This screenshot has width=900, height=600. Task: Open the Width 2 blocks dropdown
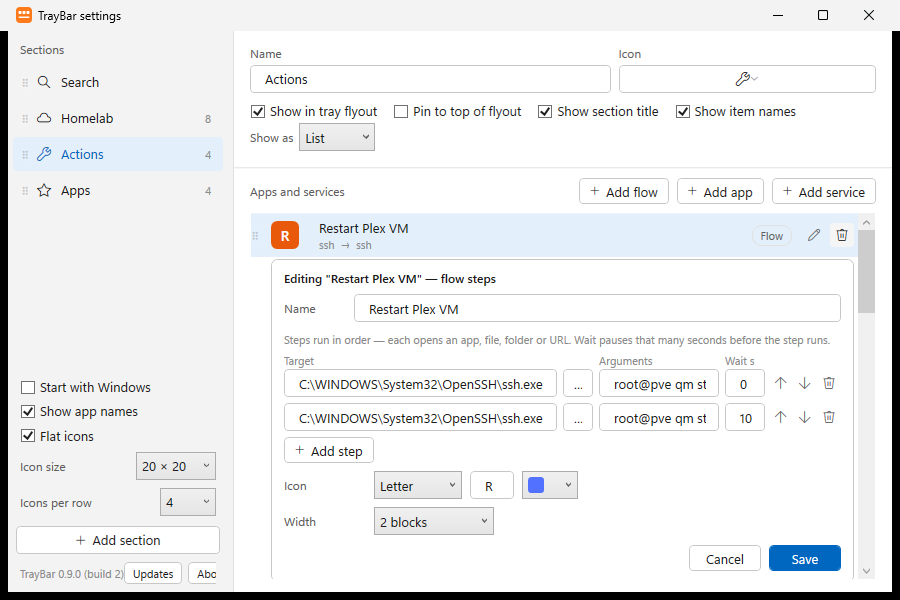point(433,521)
